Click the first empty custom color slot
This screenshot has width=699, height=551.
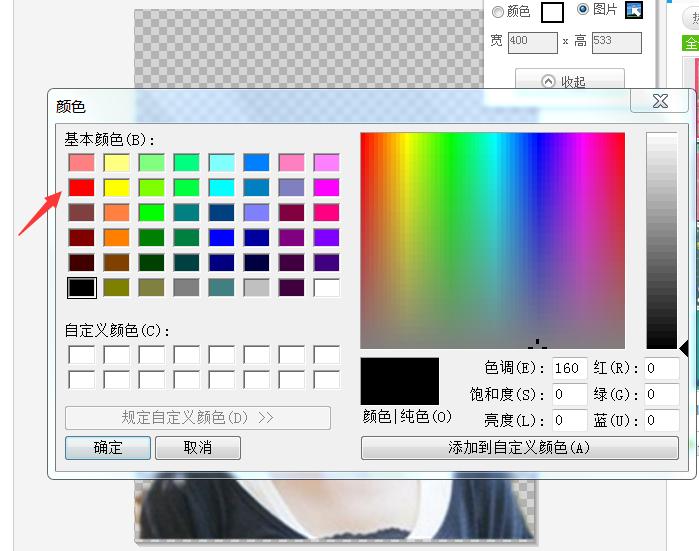[81, 355]
